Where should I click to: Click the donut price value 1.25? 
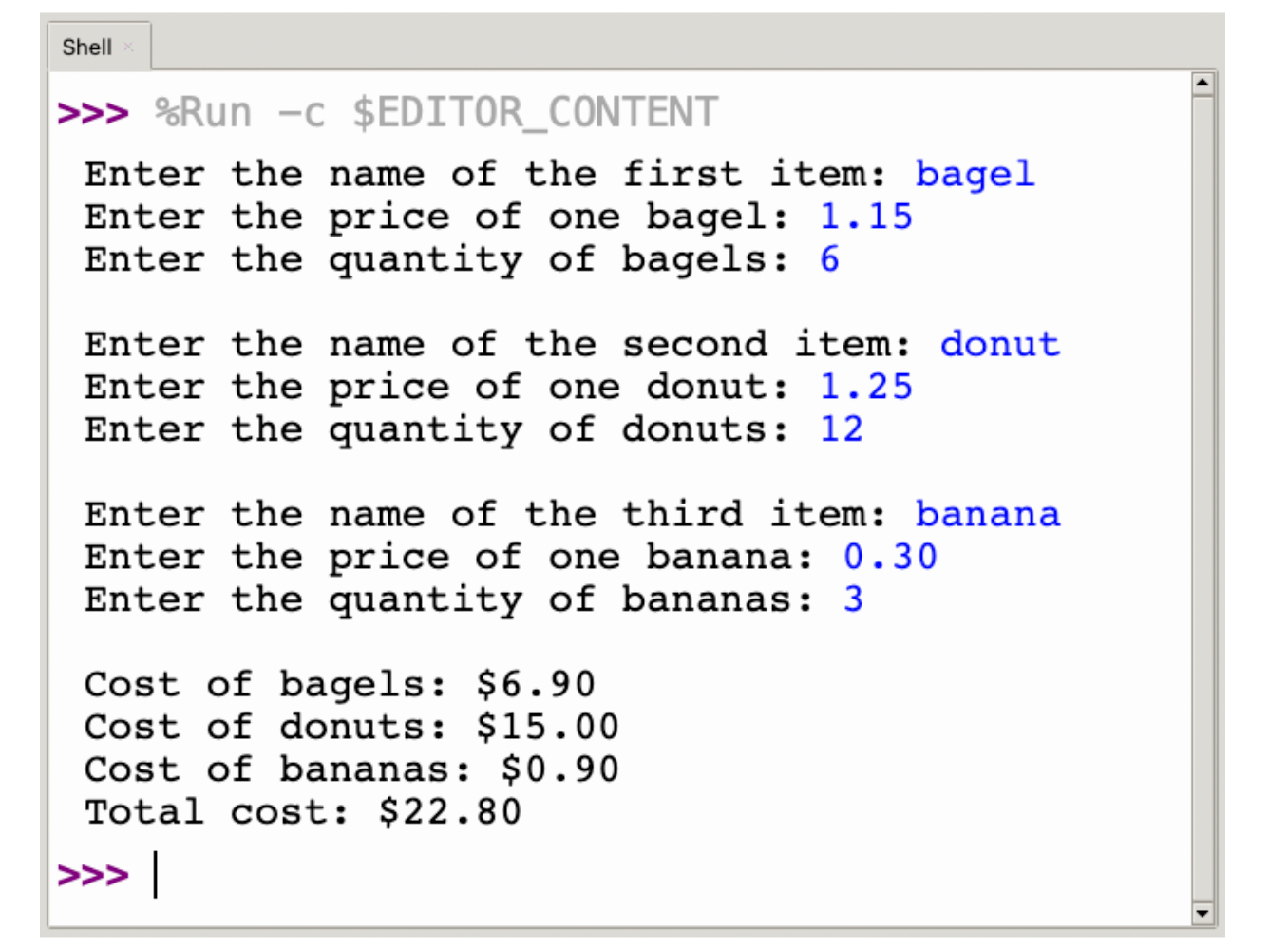865,387
